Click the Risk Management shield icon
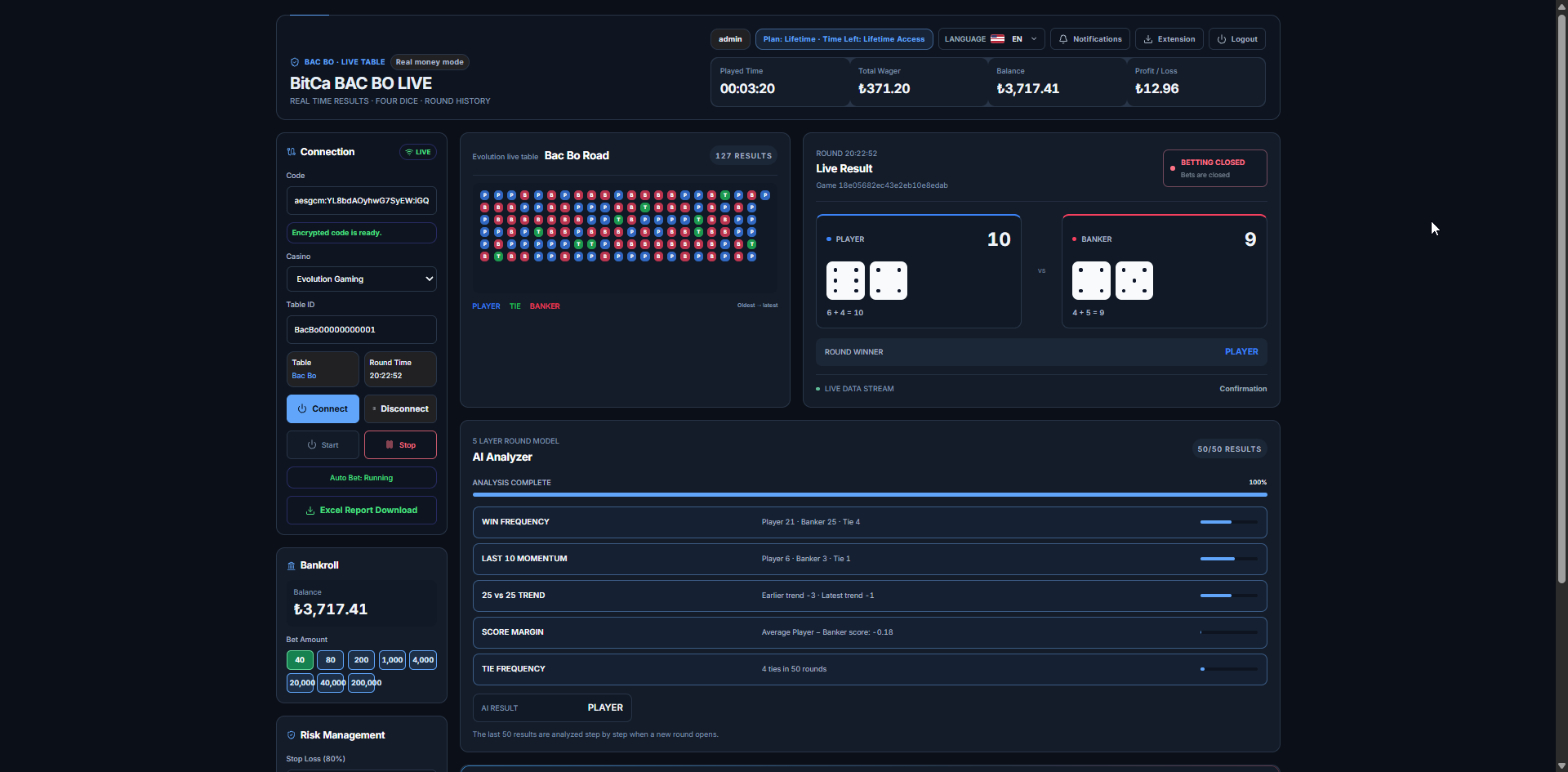The height and width of the screenshot is (772, 1568). [x=292, y=735]
